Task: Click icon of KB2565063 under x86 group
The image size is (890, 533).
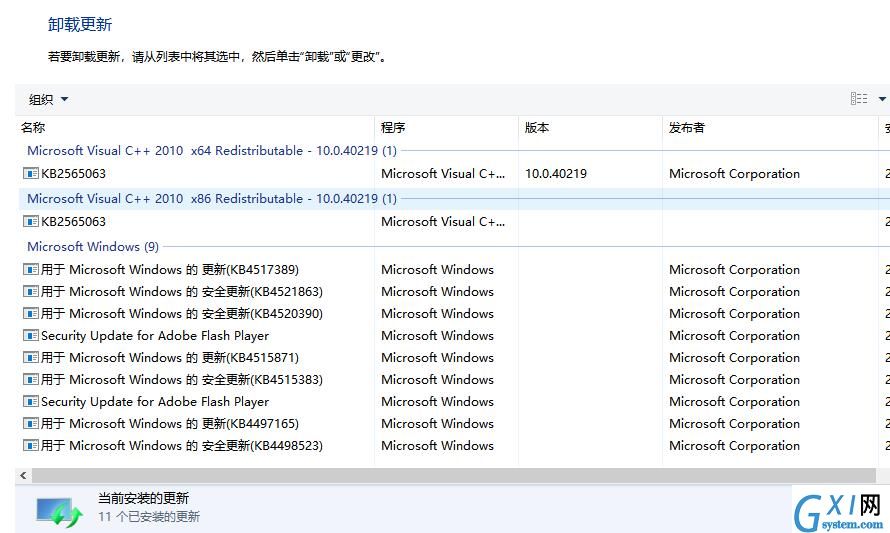Action: point(31,221)
